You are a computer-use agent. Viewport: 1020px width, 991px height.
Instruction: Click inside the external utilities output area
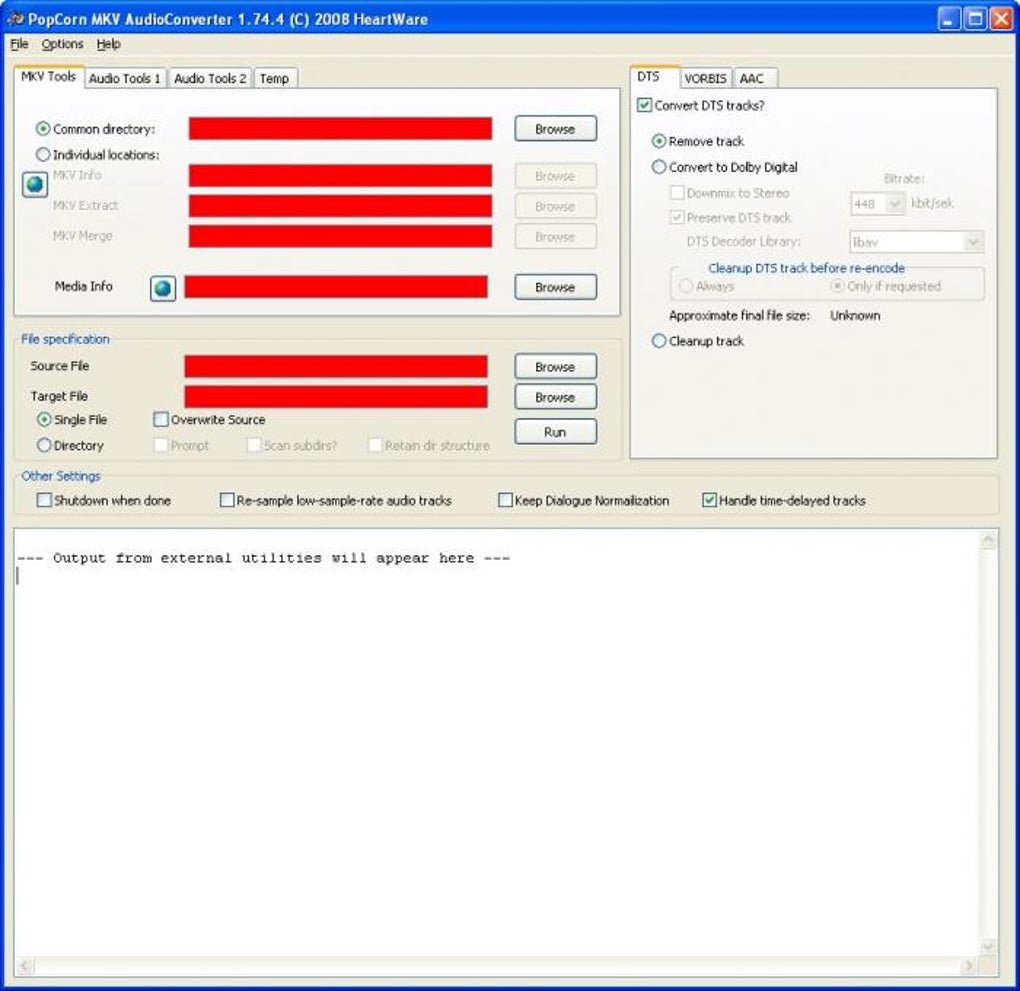[497, 742]
